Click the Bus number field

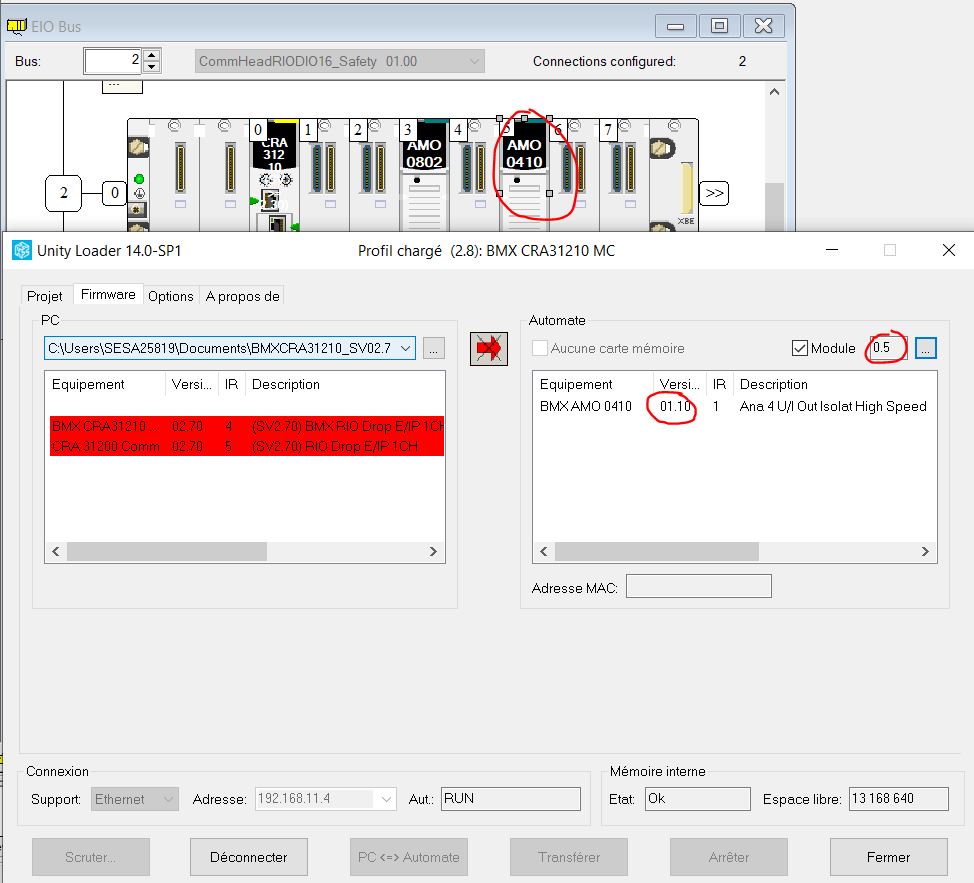coord(113,61)
